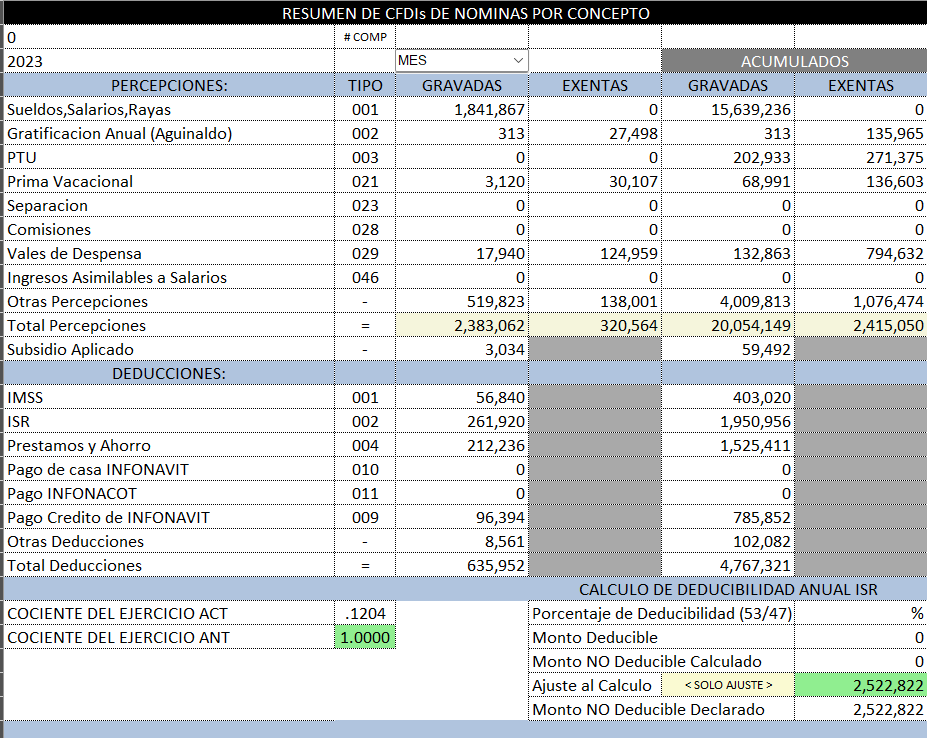Select the PERCEPCIONES section header

click(168, 85)
